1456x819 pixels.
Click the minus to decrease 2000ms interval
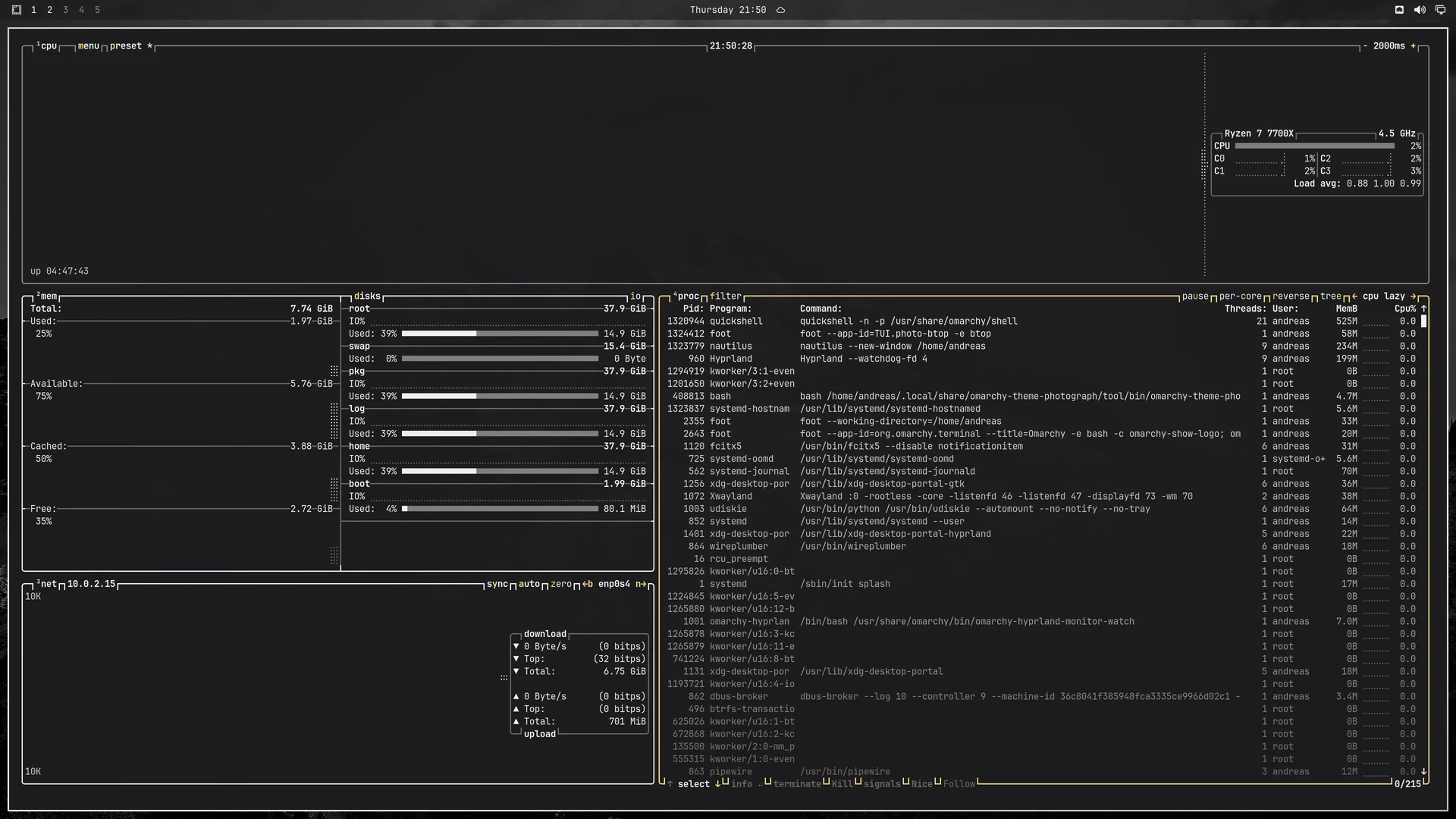point(1365,46)
